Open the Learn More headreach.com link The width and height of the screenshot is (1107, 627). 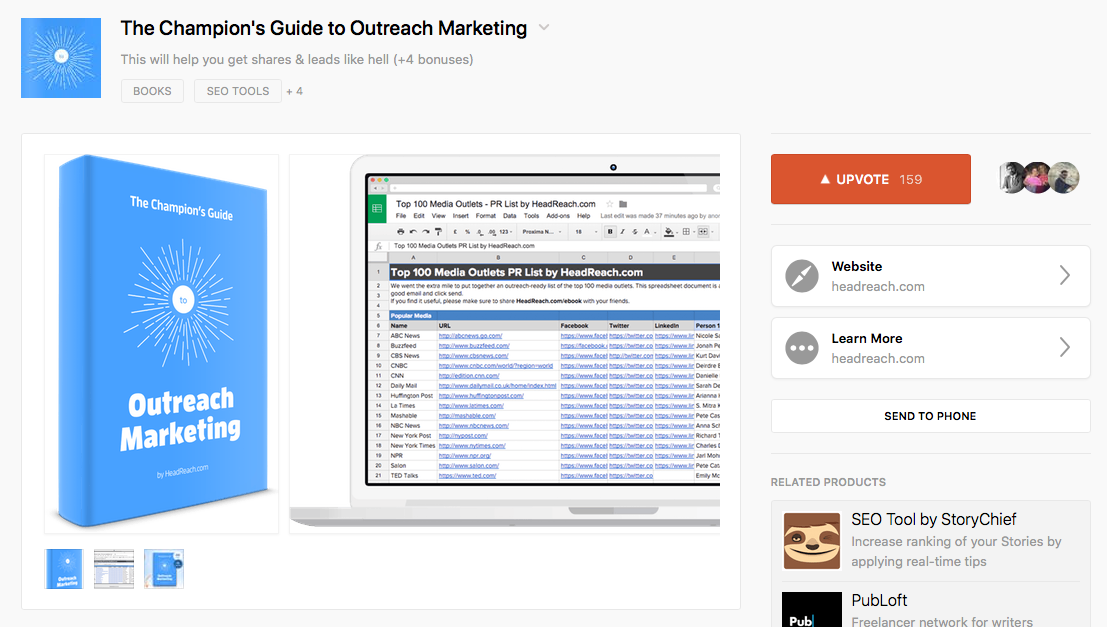coord(931,348)
